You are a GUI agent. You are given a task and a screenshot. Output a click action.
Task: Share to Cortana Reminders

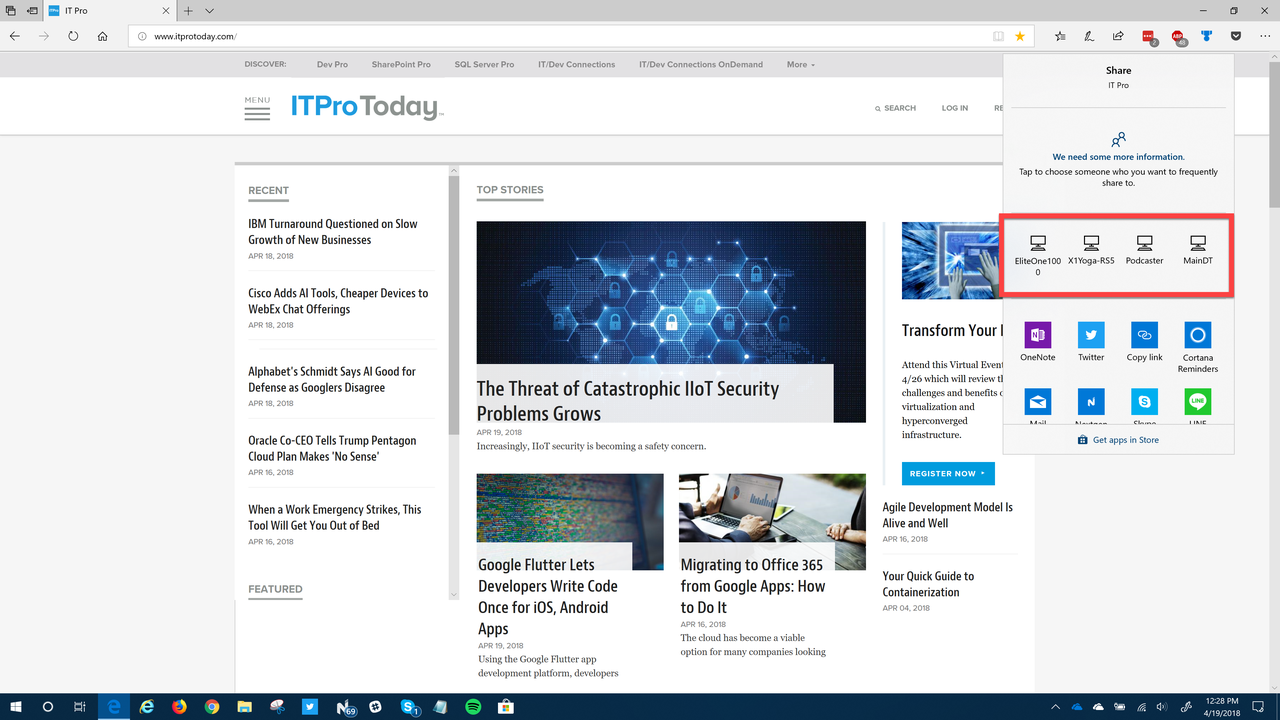click(x=1198, y=347)
